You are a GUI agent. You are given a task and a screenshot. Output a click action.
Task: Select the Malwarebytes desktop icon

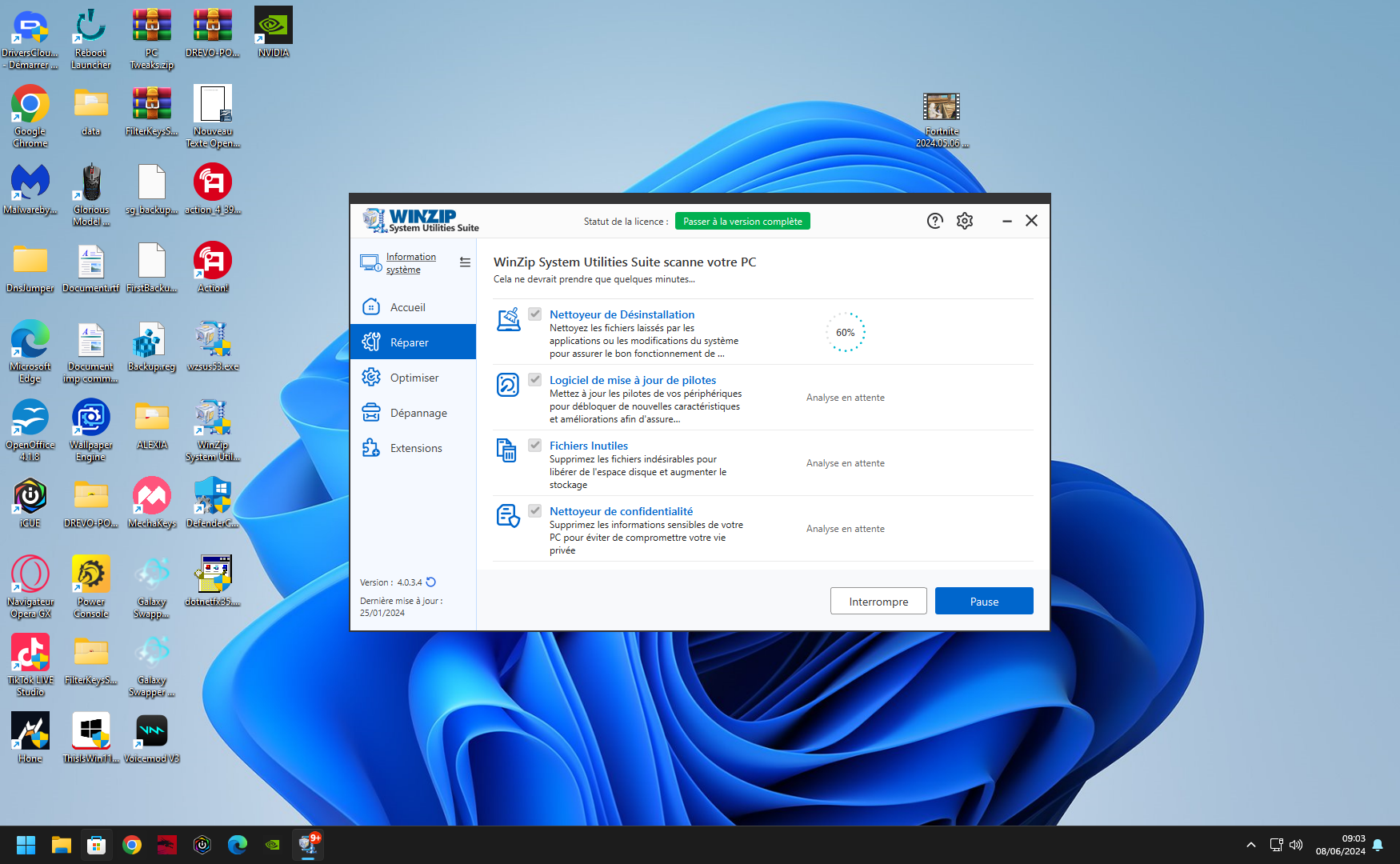30,190
